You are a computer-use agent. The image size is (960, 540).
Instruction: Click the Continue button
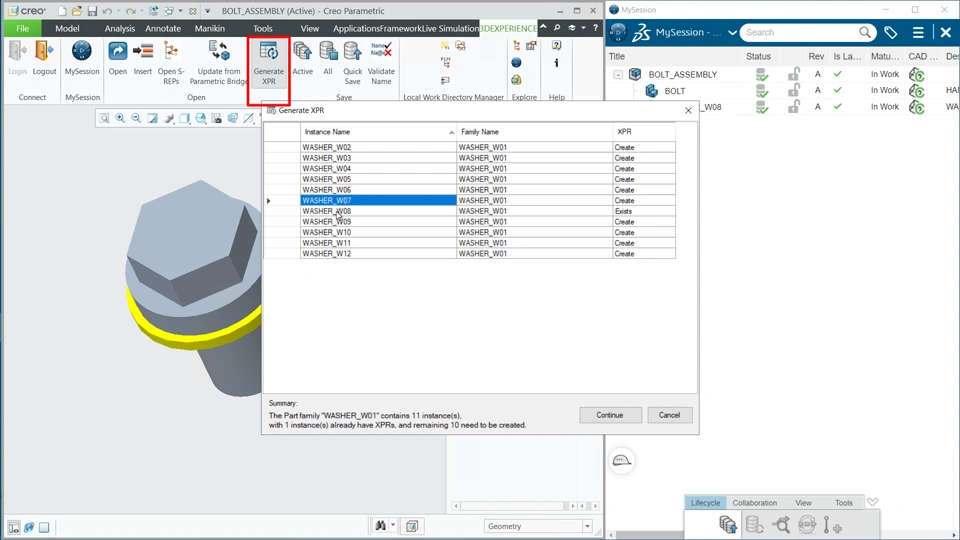coord(610,415)
